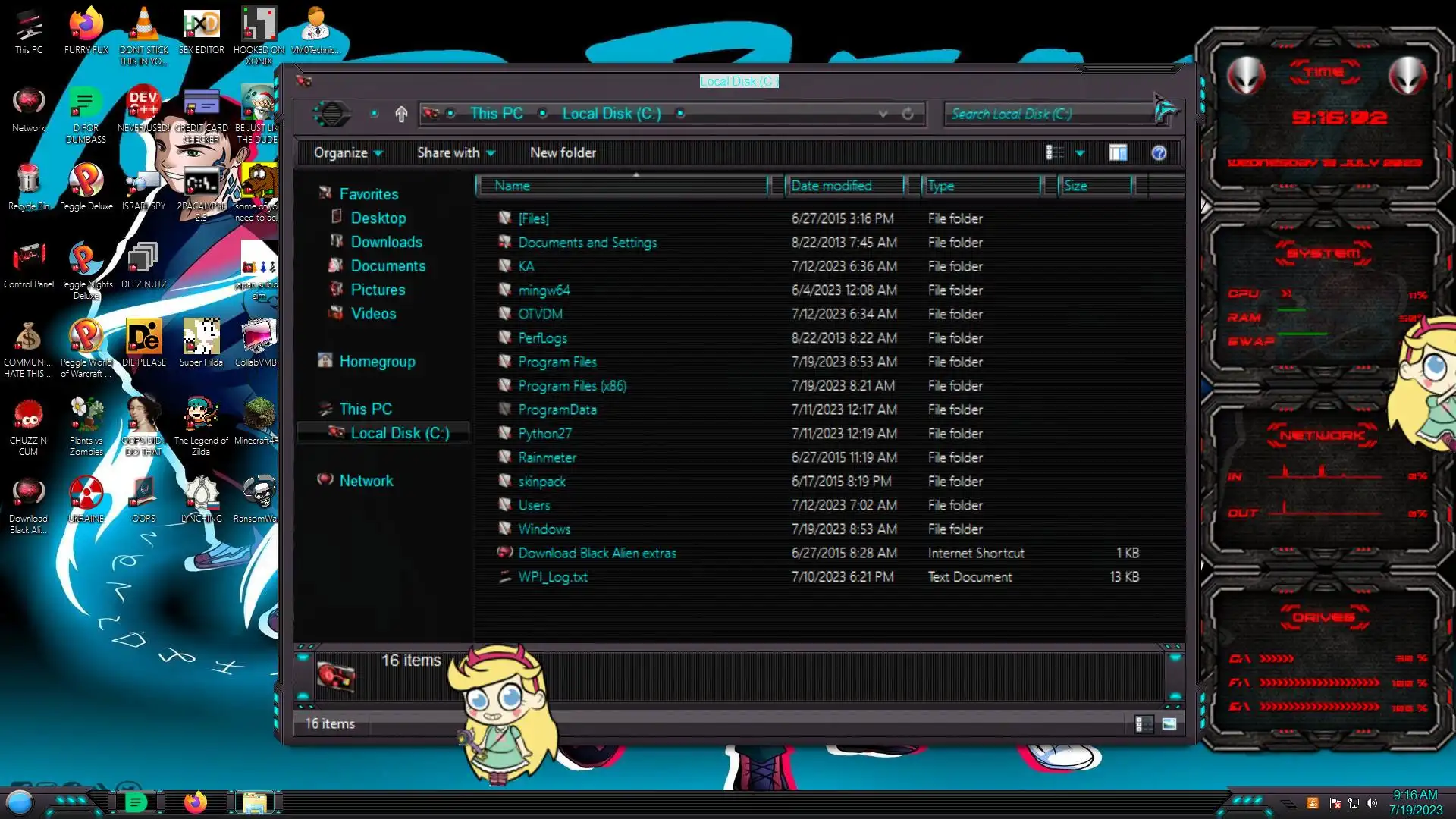Click the volume icon in system tray
Image resolution: width=1456 pixels, height=819 pixels.
pyautogui.click(x=1371, y=803)
